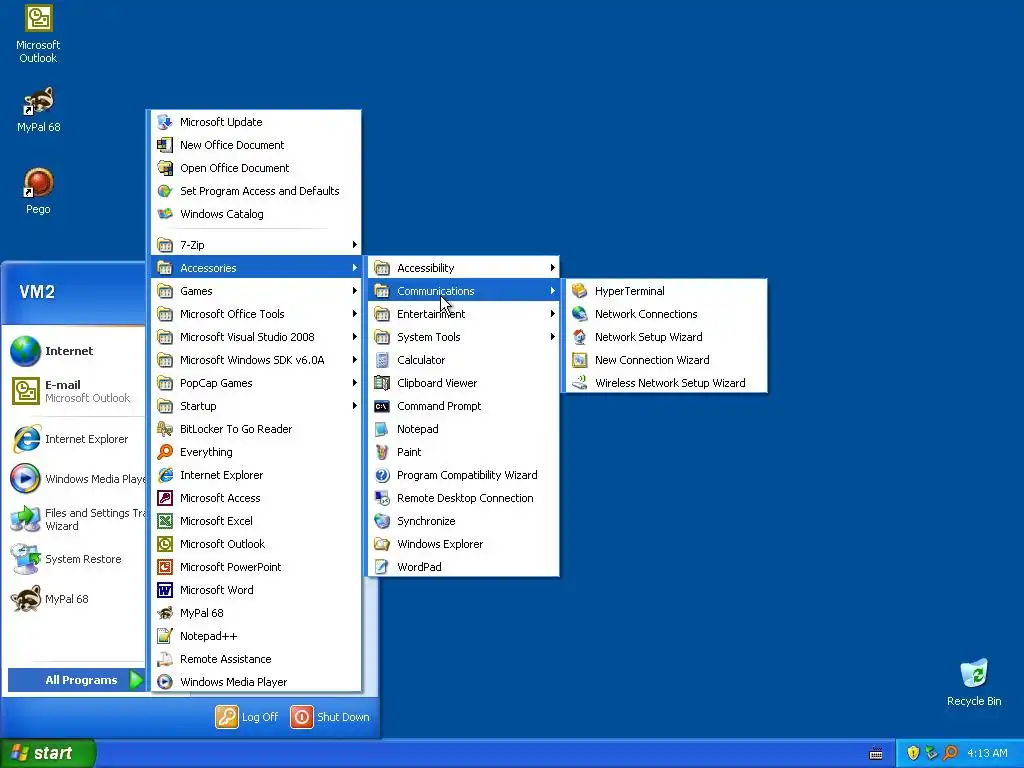This screenshot has height=768, width=1024.
Task: Launch HyperTerminal from Communications submenu
Action: [665, 291]
